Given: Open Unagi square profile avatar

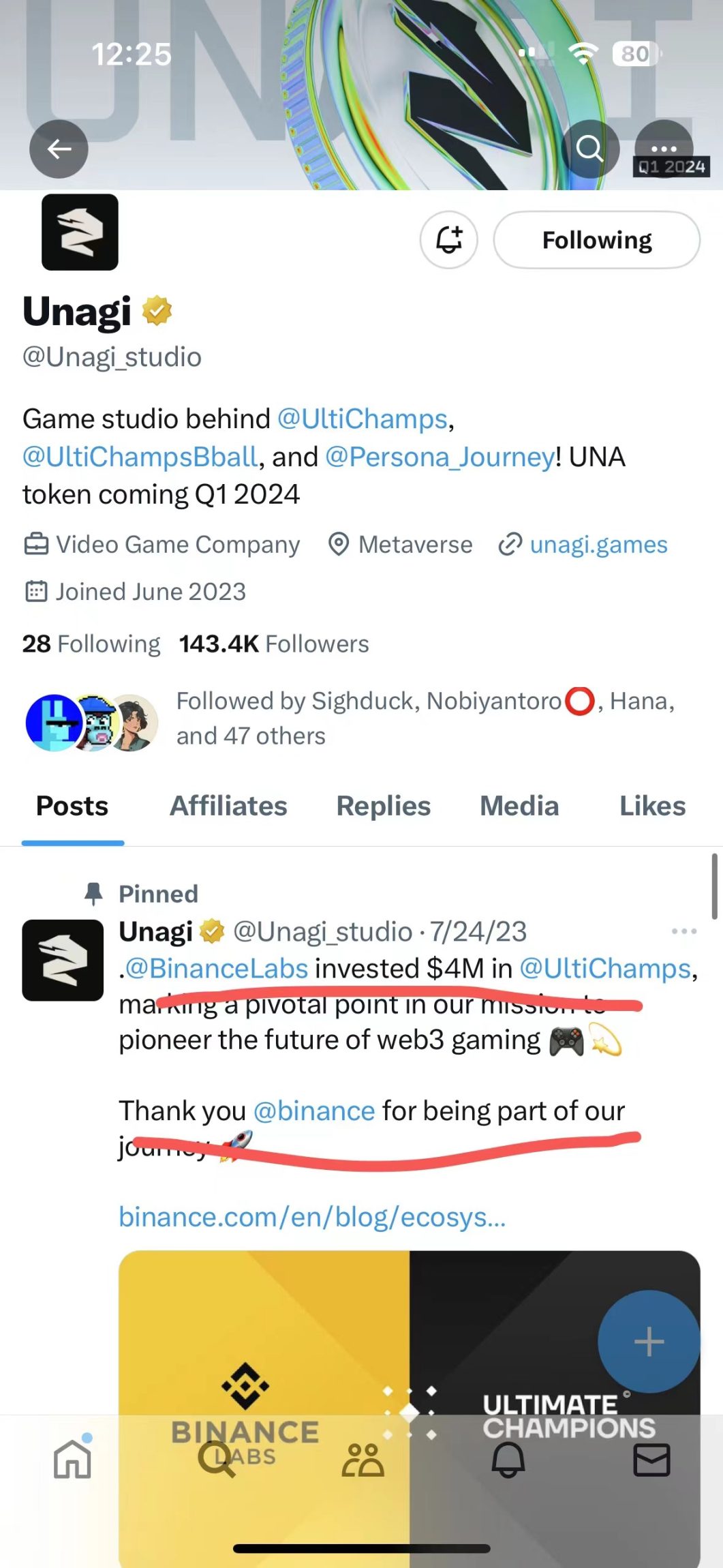Looking at the screenshot, I should click(80, 232).
